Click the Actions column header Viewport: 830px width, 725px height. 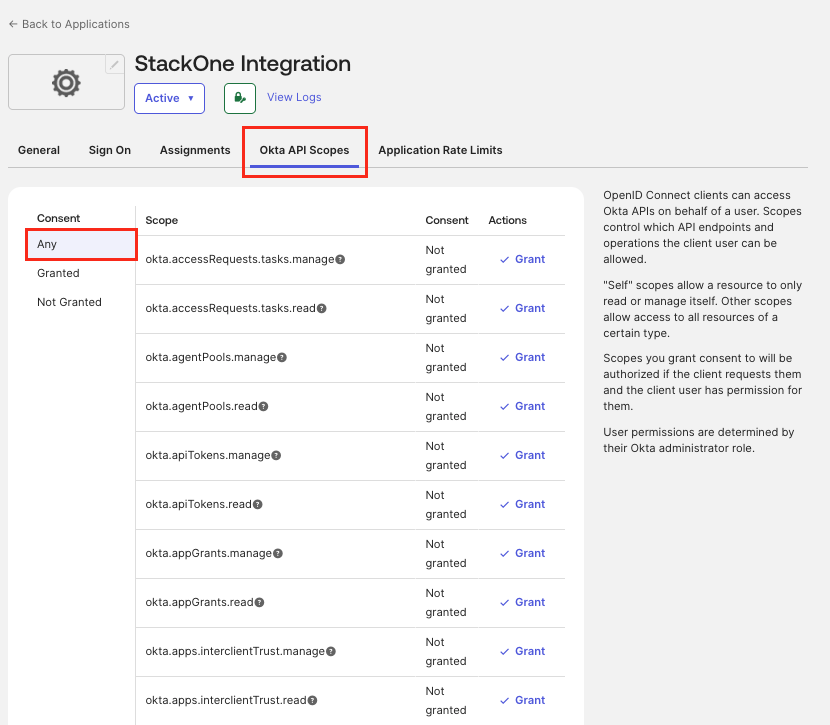pos(507,220)
